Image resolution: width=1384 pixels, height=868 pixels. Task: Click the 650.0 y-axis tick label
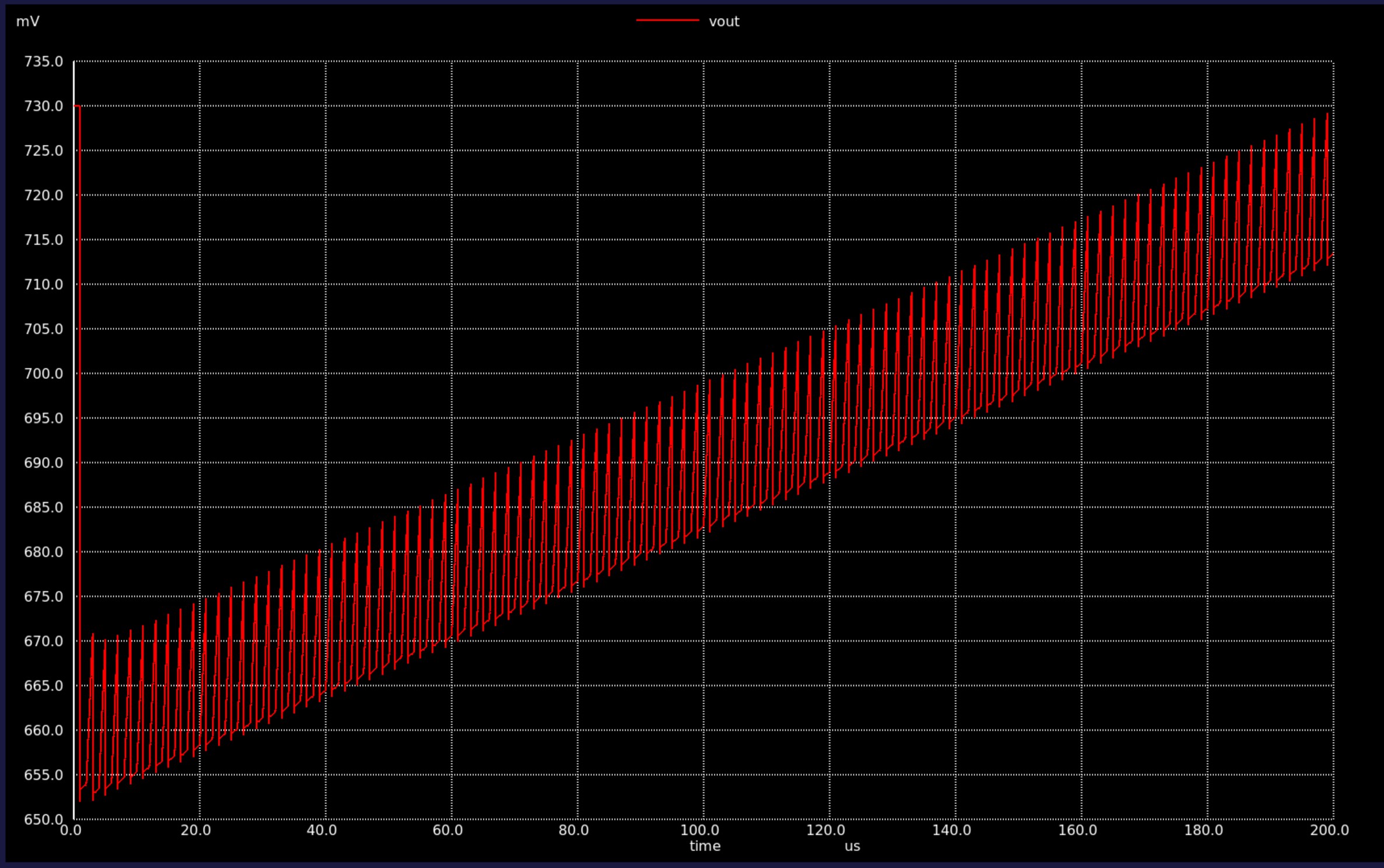(x=43, y=819)
